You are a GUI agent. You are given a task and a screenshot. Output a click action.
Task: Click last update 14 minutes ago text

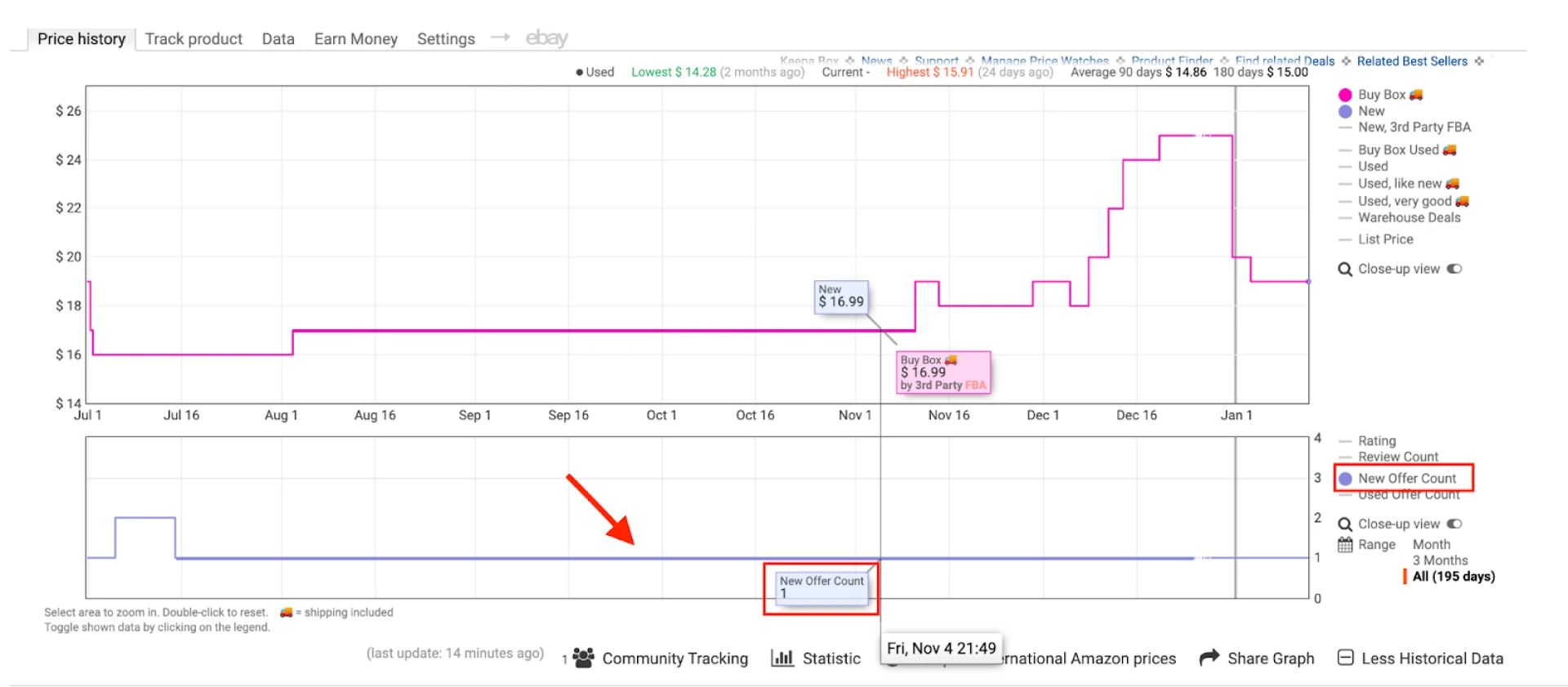455,653
